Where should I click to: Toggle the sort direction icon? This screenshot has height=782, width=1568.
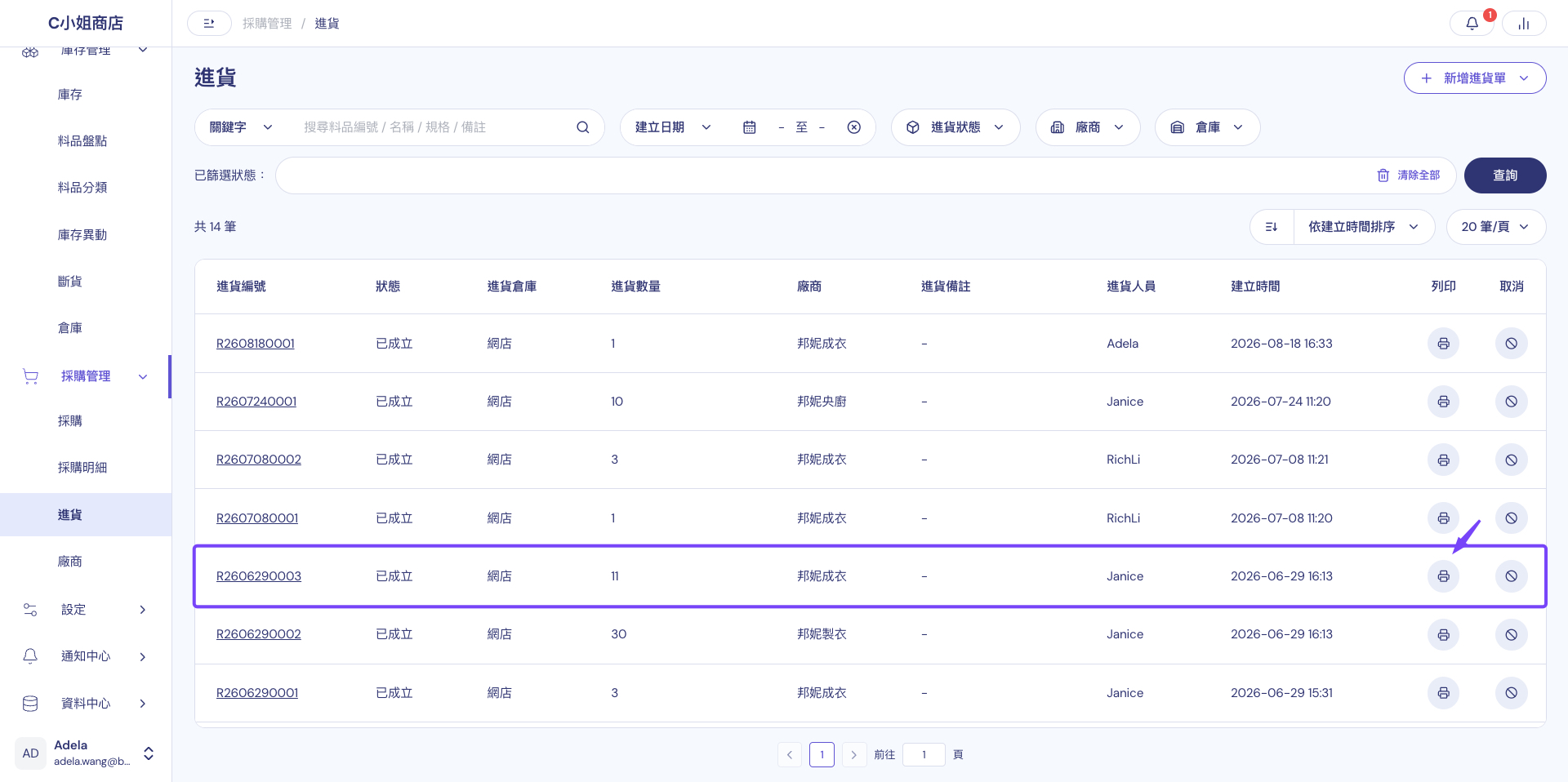(1272, 227)
